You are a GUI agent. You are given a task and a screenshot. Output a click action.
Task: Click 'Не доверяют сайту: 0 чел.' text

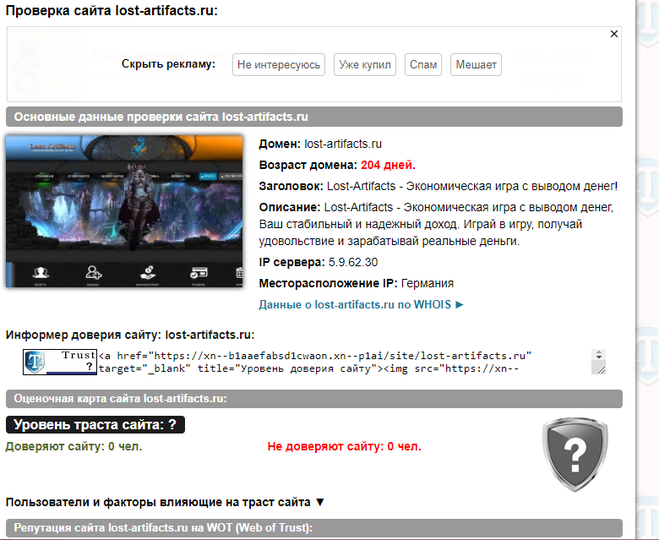click(x=344, y=446)
